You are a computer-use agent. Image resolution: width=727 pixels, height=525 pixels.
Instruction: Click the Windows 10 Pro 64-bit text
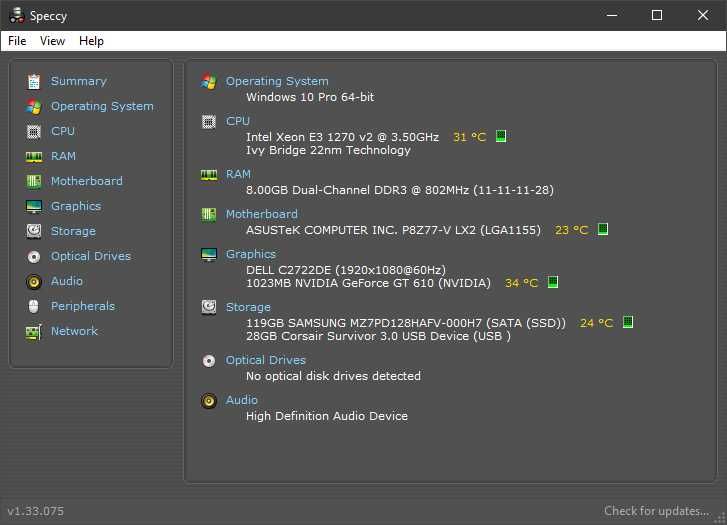[x=310, y=97]
